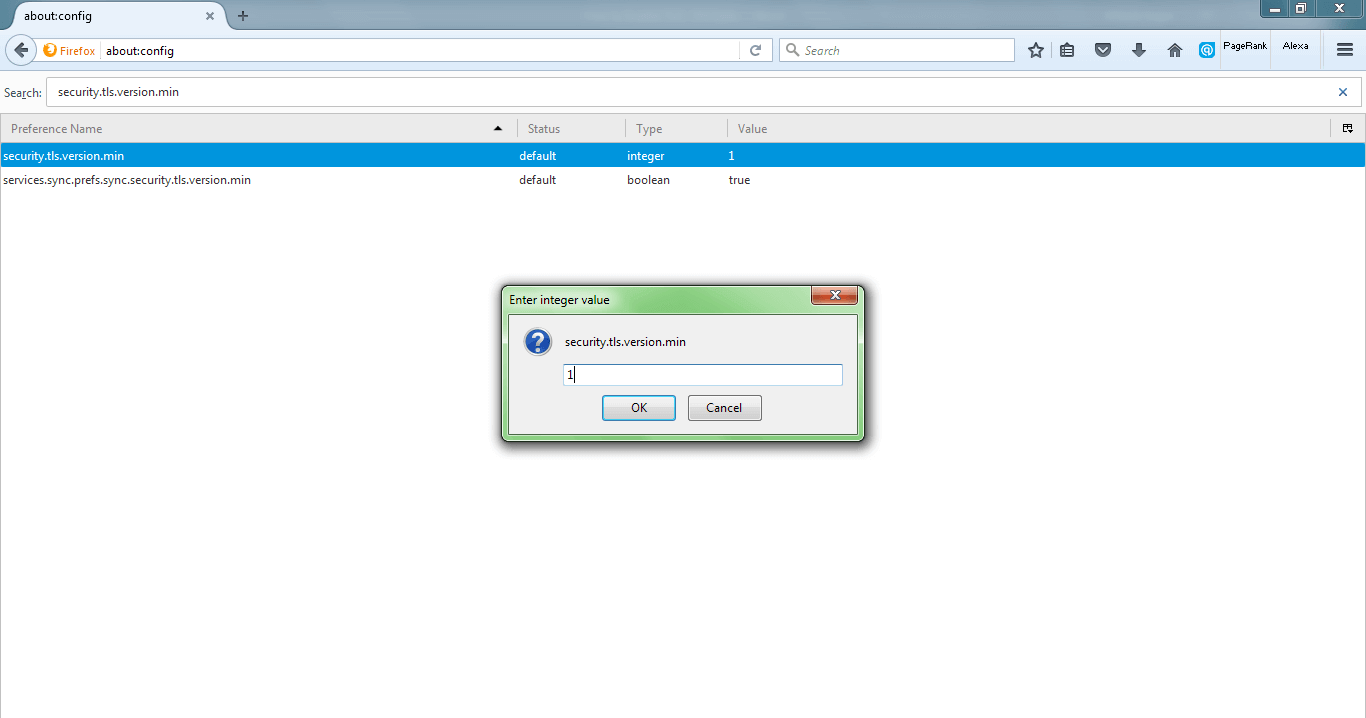The image size is (1366, 718).
Task: Confirm the dialog with OK
Action: coord(639,408)
